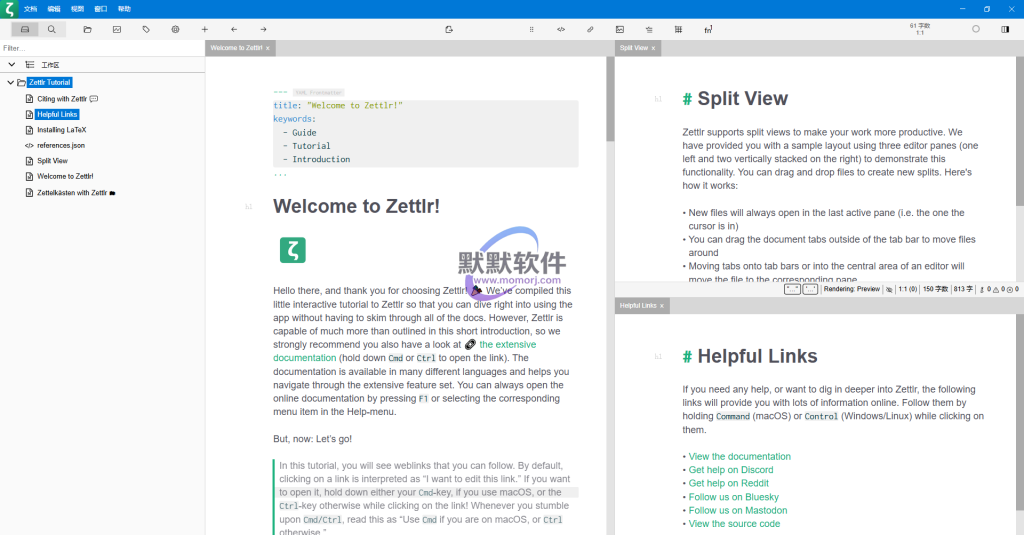Click the Get help on Discord link
Screen dimensions: 1024x535
click(730, 470)
